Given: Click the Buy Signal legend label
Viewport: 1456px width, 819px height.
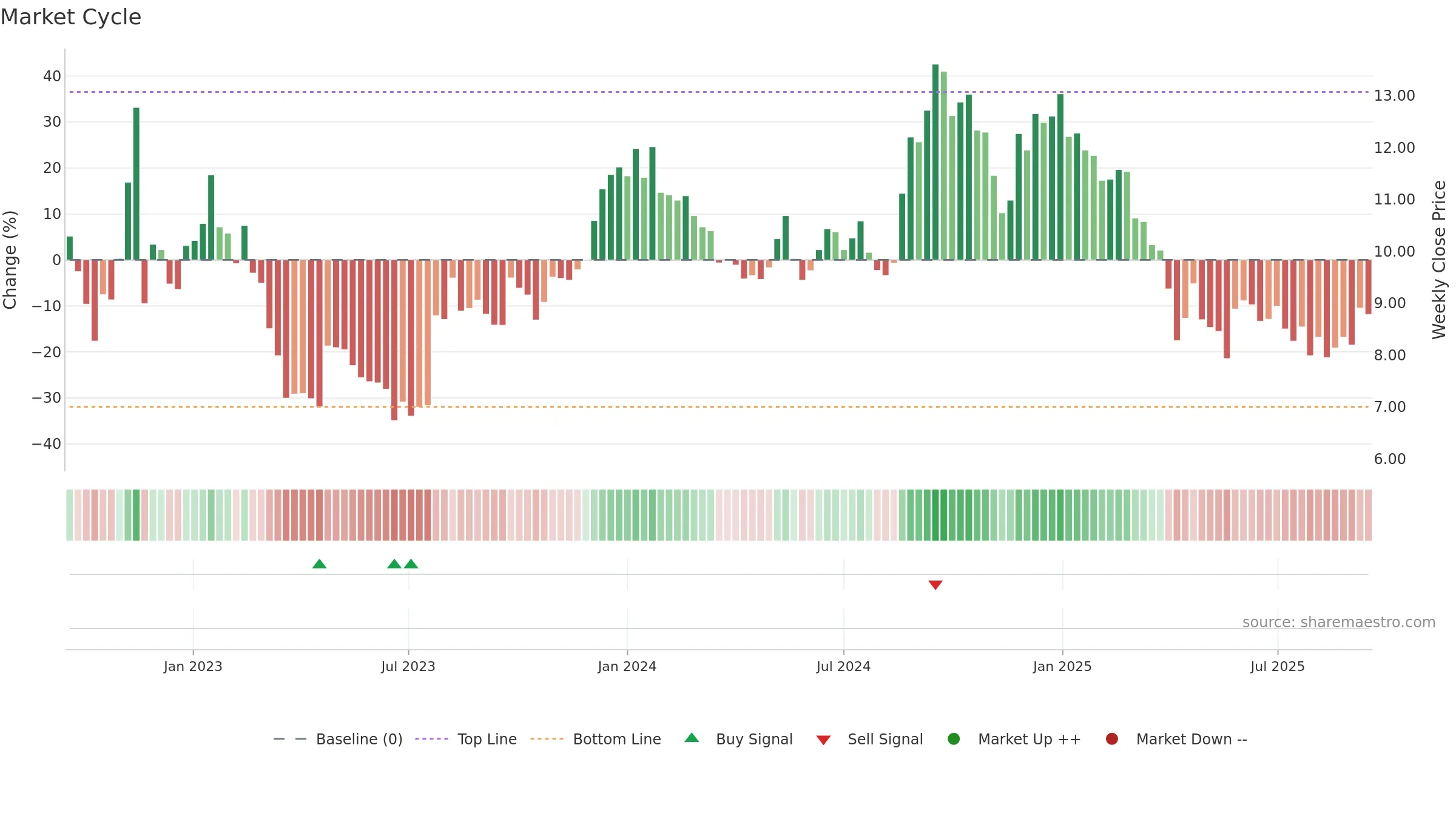Looking at the screenshot, I should (x=754, y=739).
